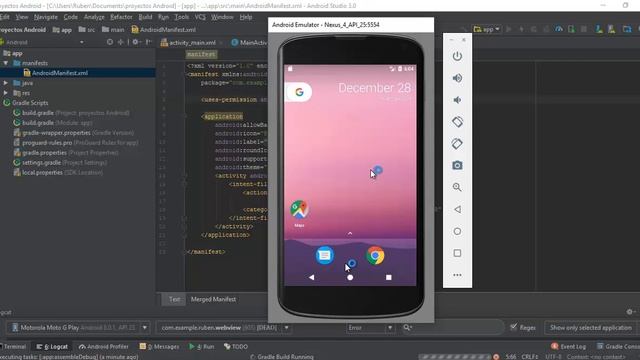
Task: Open the Terminal tool window
Action: 13,347
